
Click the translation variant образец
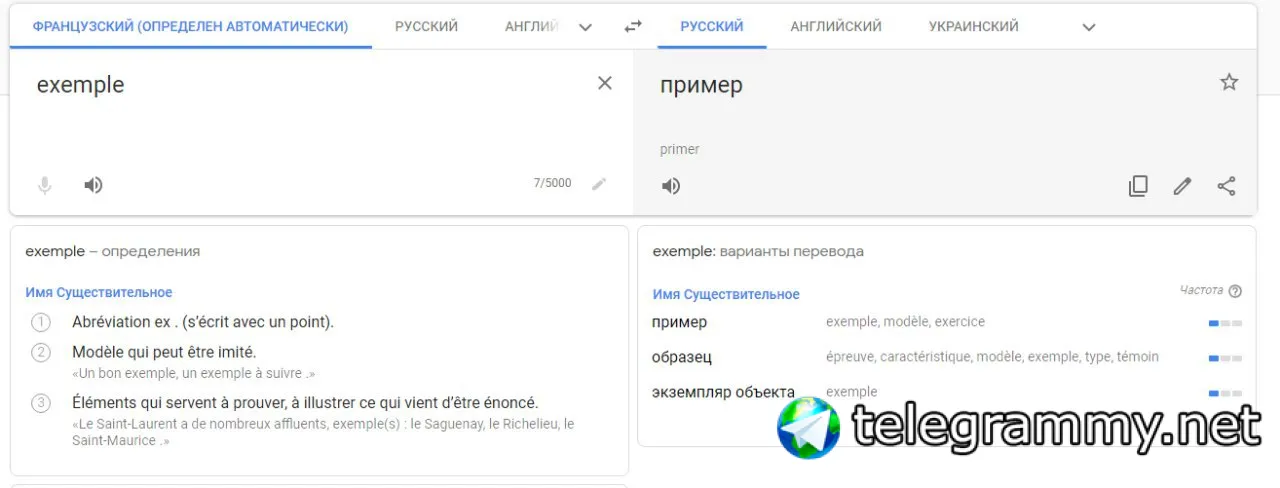click(x=682, y=357)
